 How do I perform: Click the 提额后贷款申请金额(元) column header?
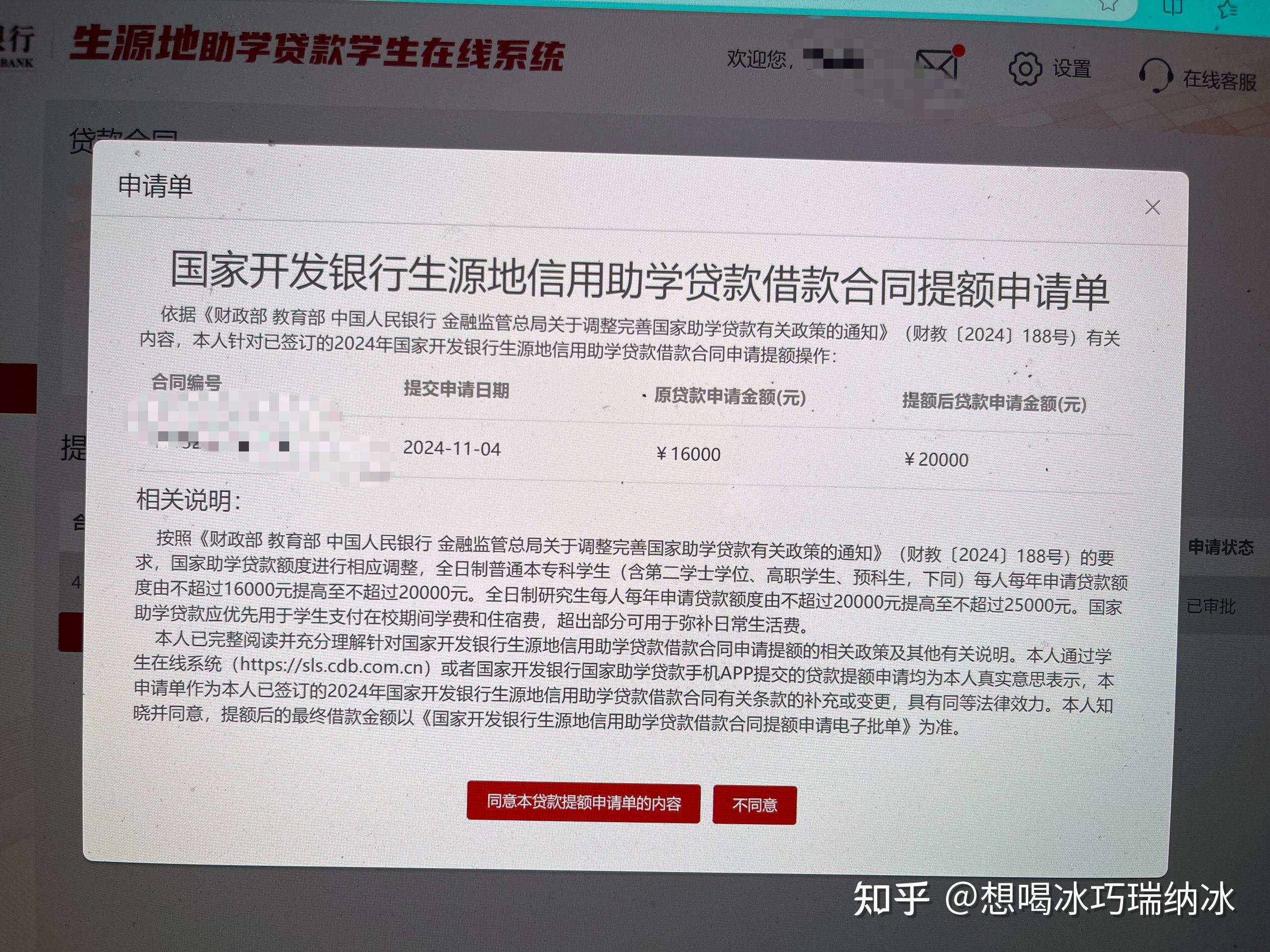[x=995, y=402]
